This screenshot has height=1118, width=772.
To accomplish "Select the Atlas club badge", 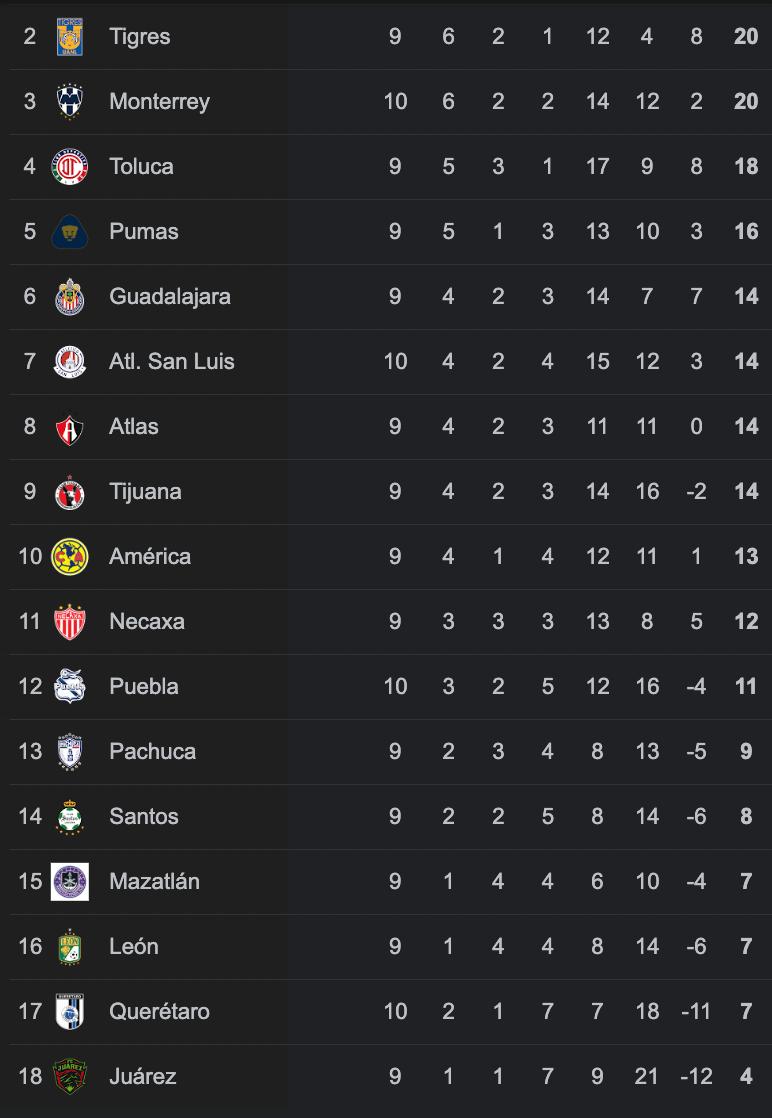I will pos(70,427).
